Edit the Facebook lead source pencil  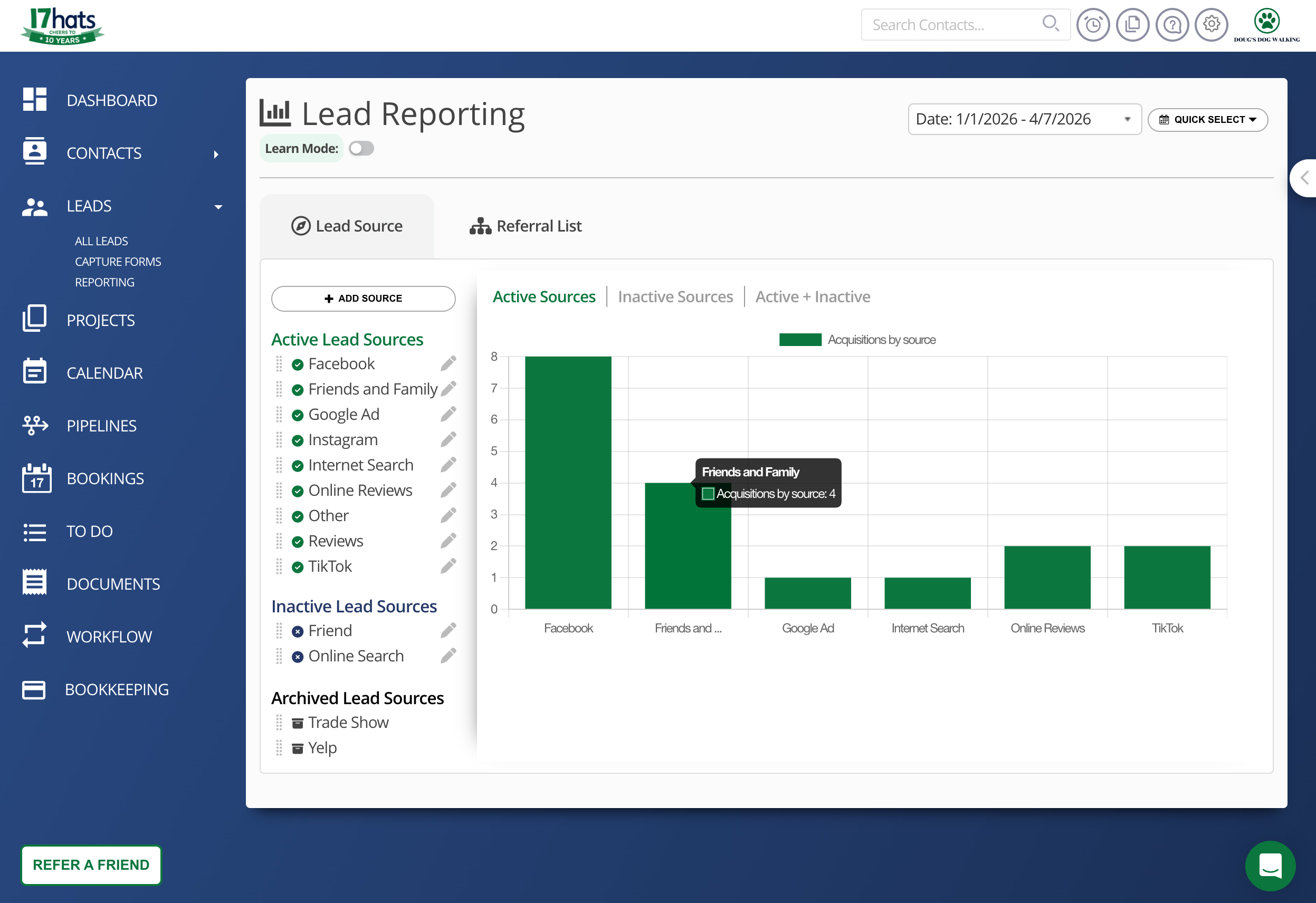coord(448,363)
